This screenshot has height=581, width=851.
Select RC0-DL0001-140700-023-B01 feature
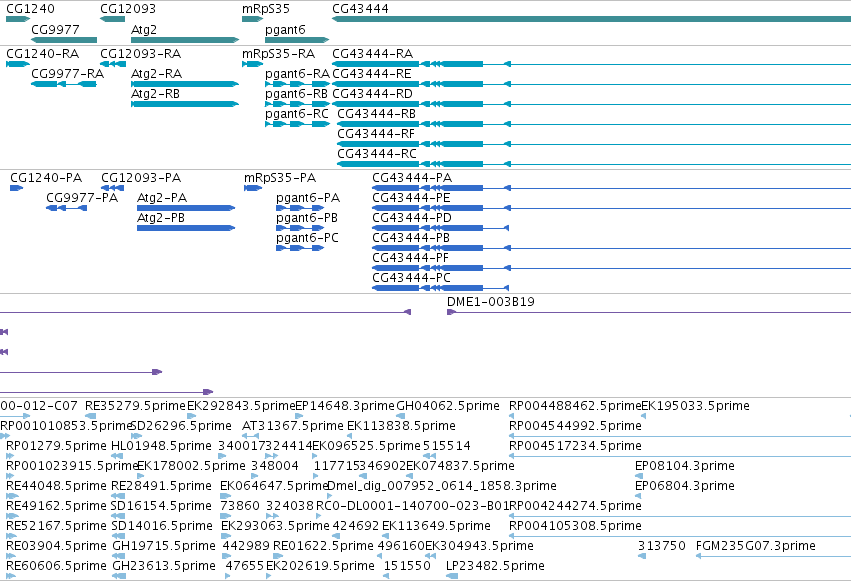(x=412, y=506)
